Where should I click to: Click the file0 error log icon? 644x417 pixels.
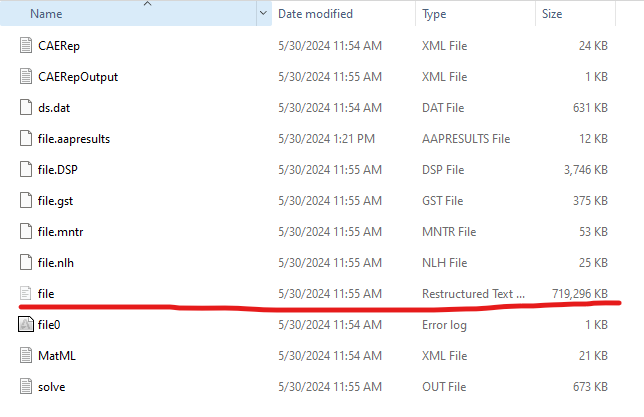(27, 324)
